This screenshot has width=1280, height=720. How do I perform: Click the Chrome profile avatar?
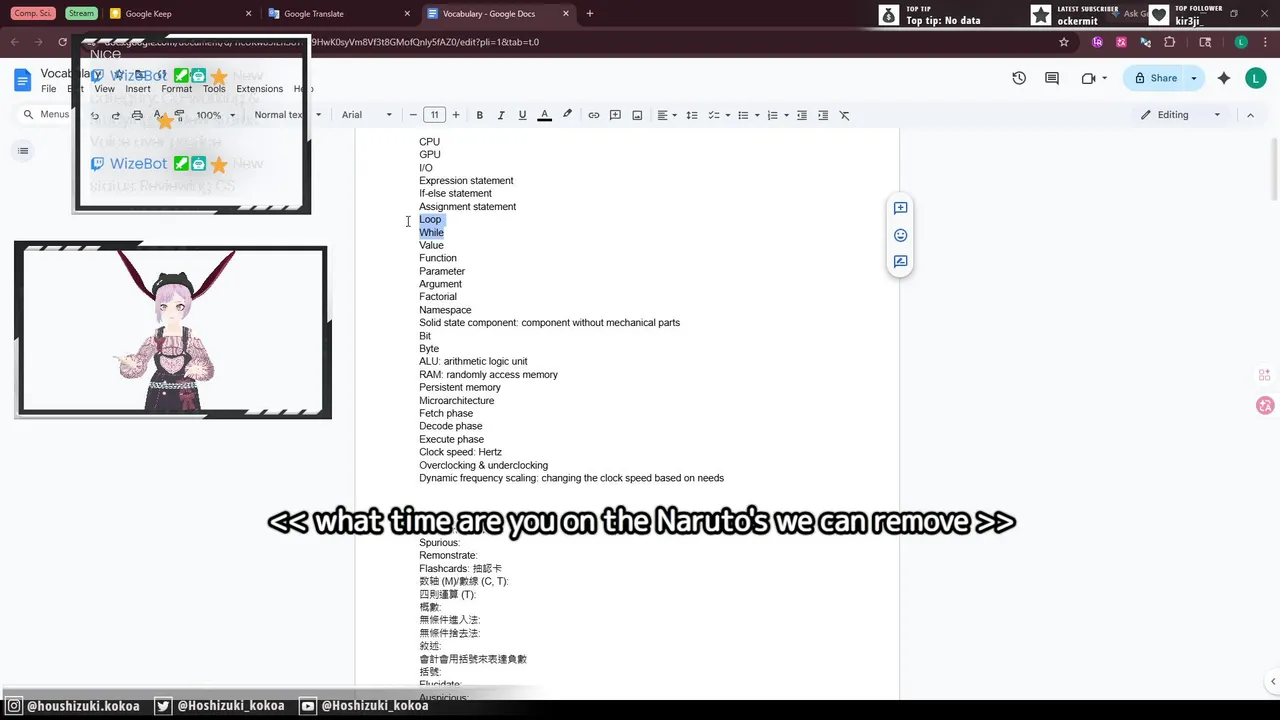1241,42
